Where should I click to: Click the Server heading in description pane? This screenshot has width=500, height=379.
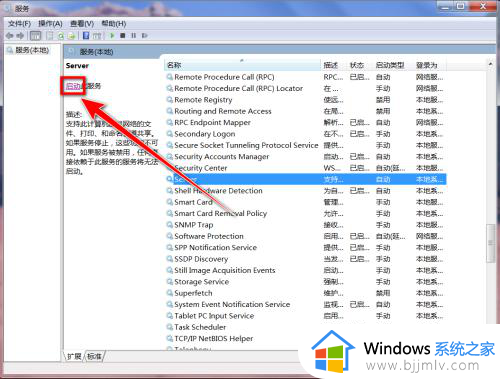pos(77,66)
